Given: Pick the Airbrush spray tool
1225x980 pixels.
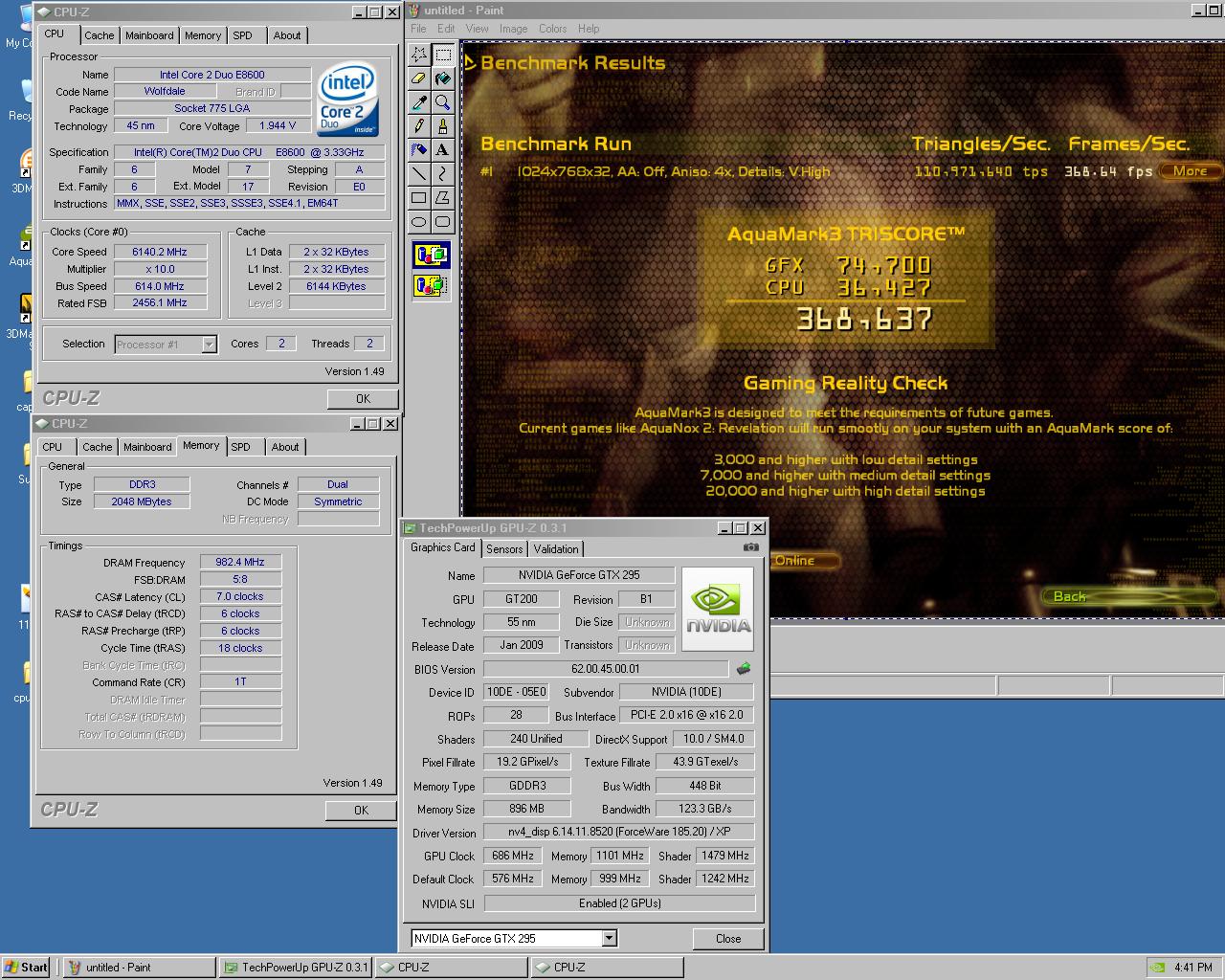Looking at the screenshot, I should 419,150.
